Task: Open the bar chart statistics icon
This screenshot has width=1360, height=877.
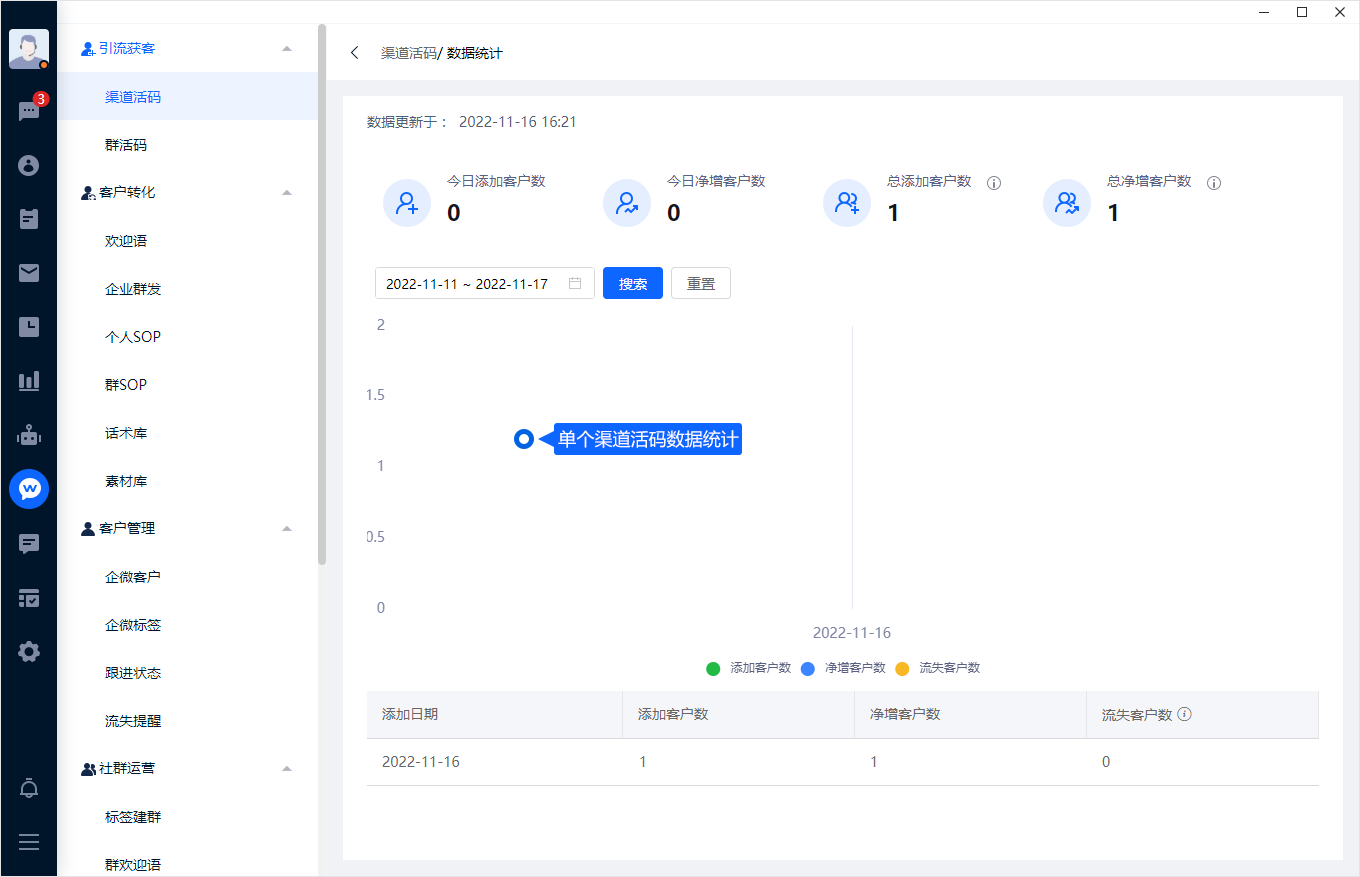Action: (29, 381)
